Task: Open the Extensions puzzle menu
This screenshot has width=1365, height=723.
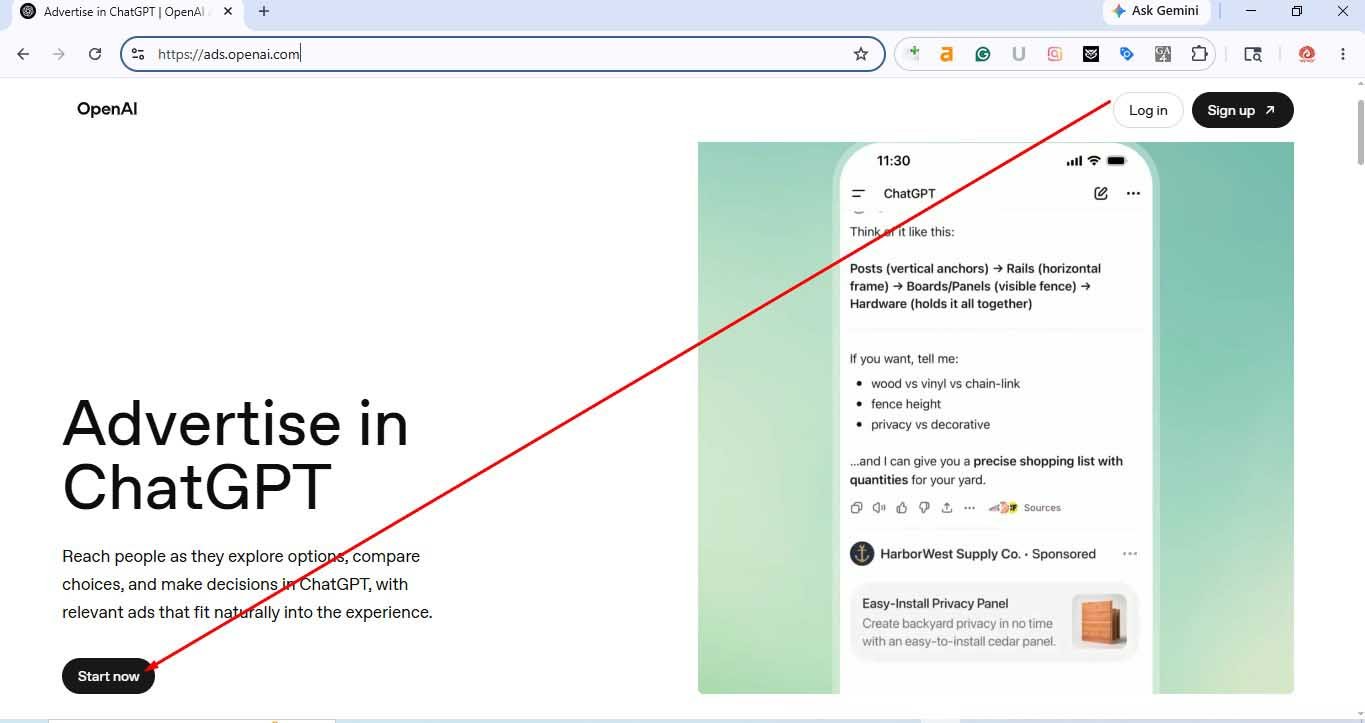Action: click(1199, 54)
